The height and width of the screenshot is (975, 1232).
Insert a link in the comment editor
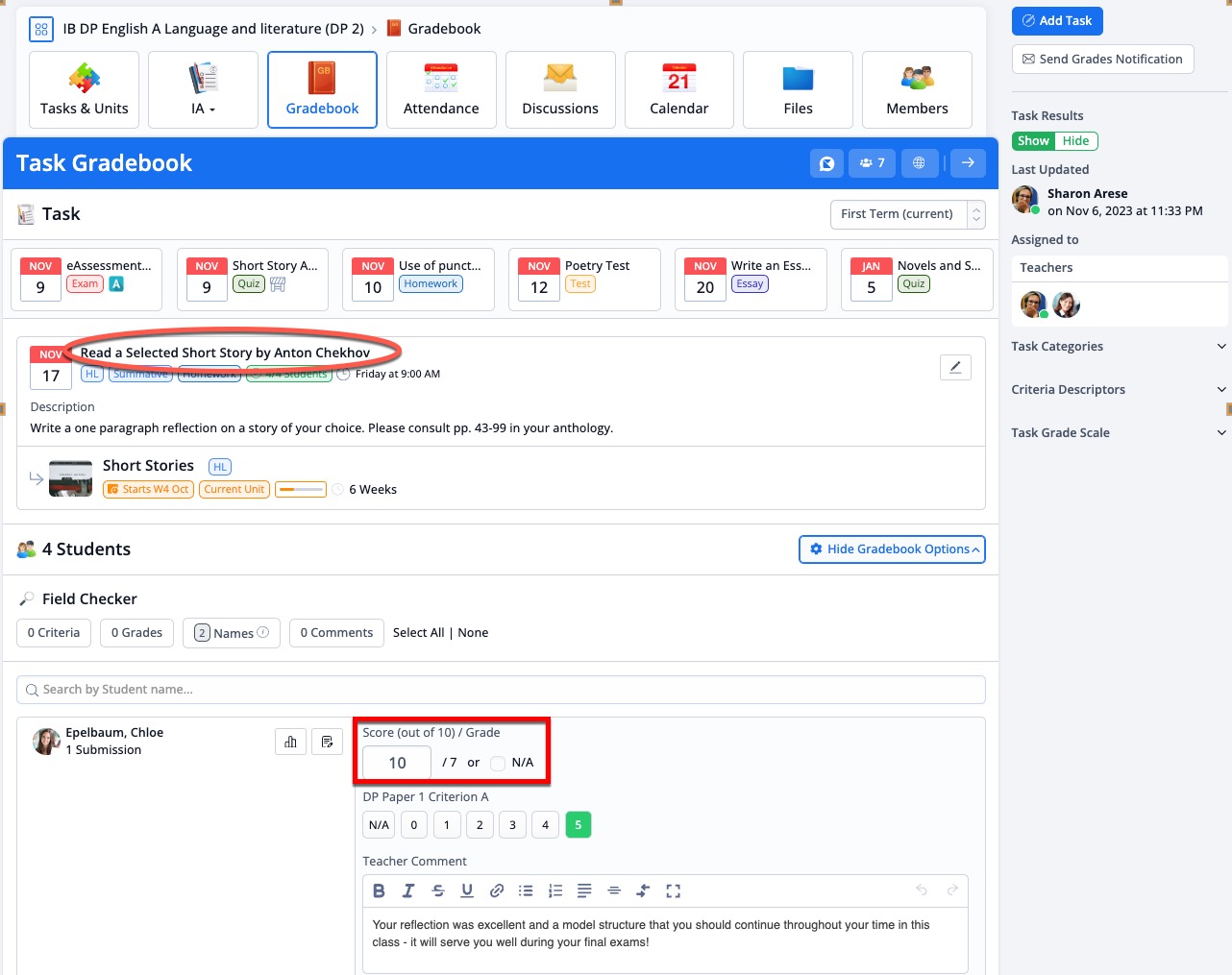click(497, 890)
